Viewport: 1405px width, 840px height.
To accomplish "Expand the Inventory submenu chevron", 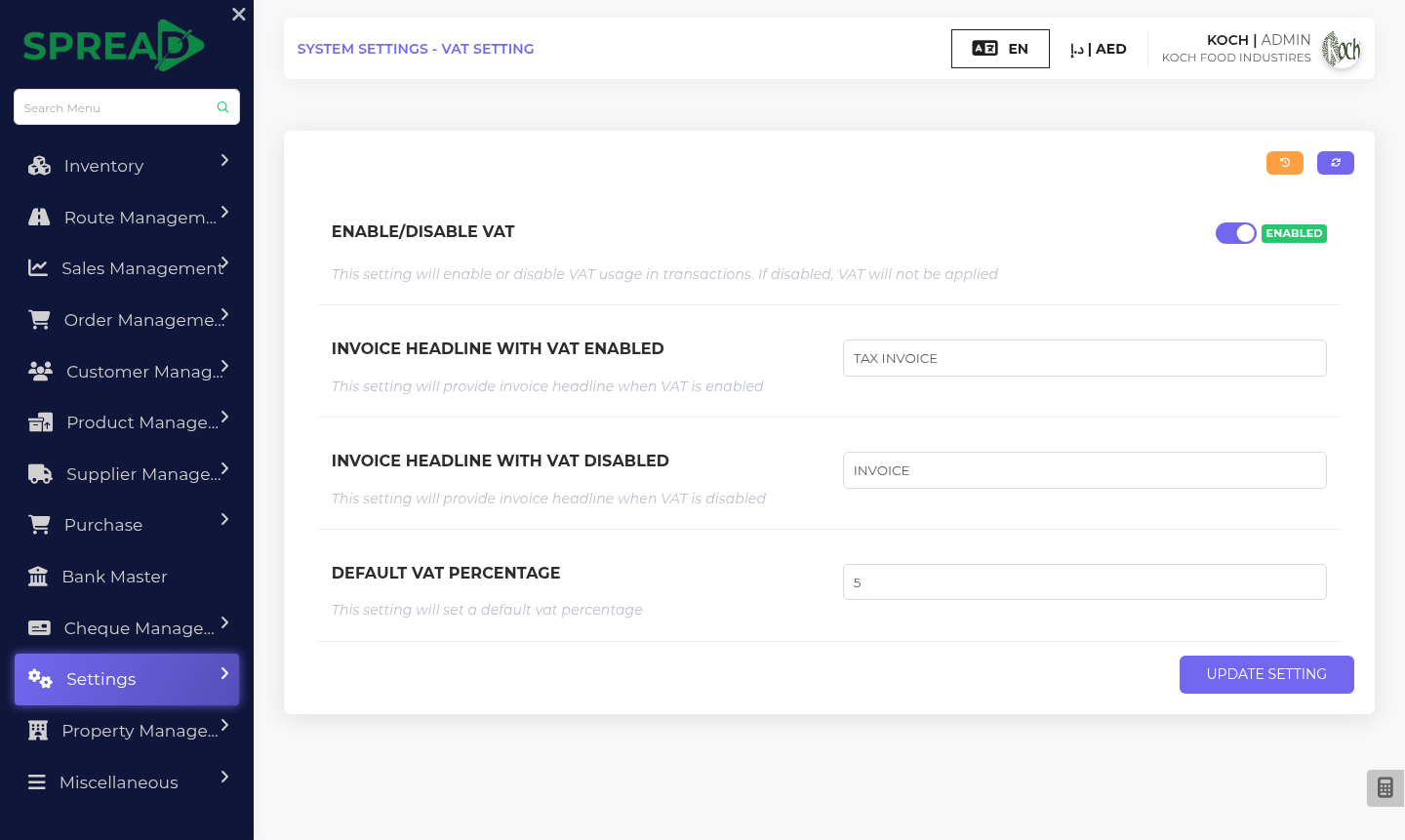I will (x=224, y=160).
